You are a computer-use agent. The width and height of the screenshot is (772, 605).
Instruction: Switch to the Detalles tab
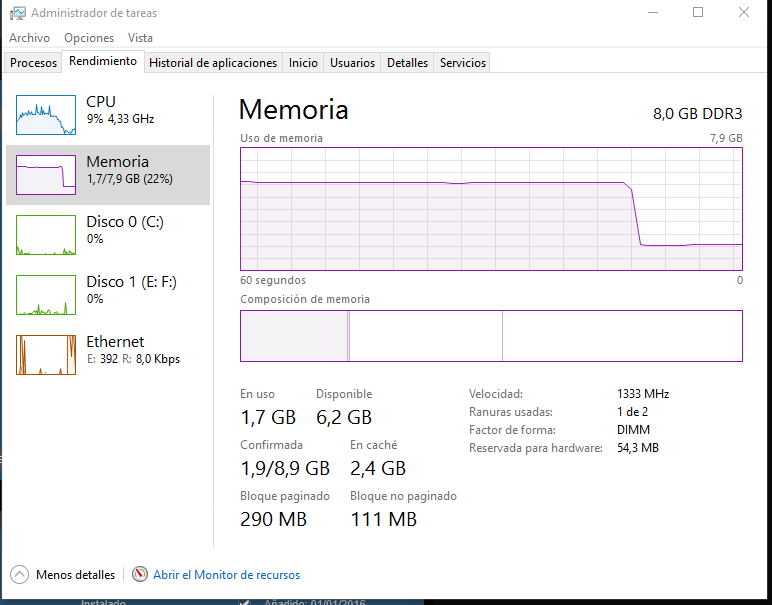(407, 63)
